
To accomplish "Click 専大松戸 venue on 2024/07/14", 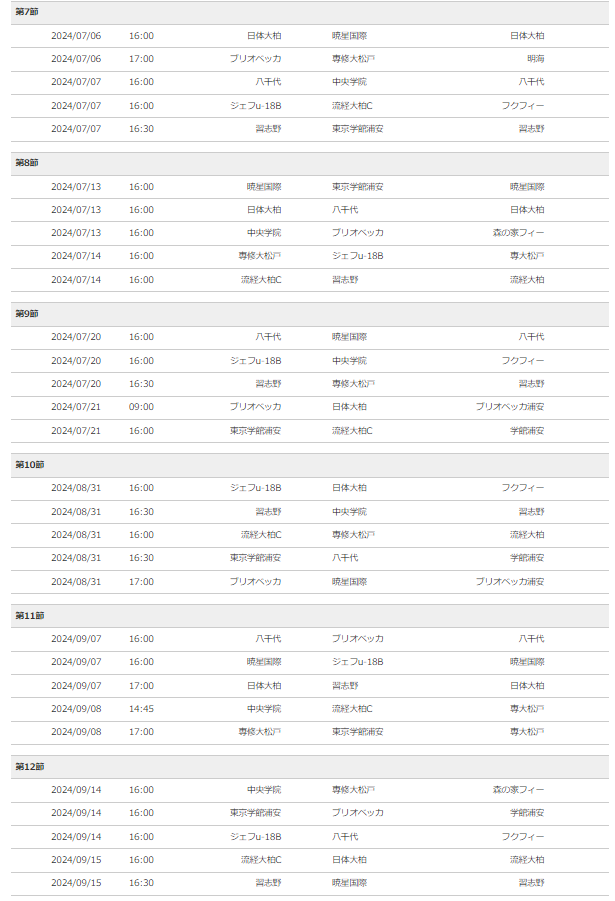I will pyautogui.click(x=526, y=256).
